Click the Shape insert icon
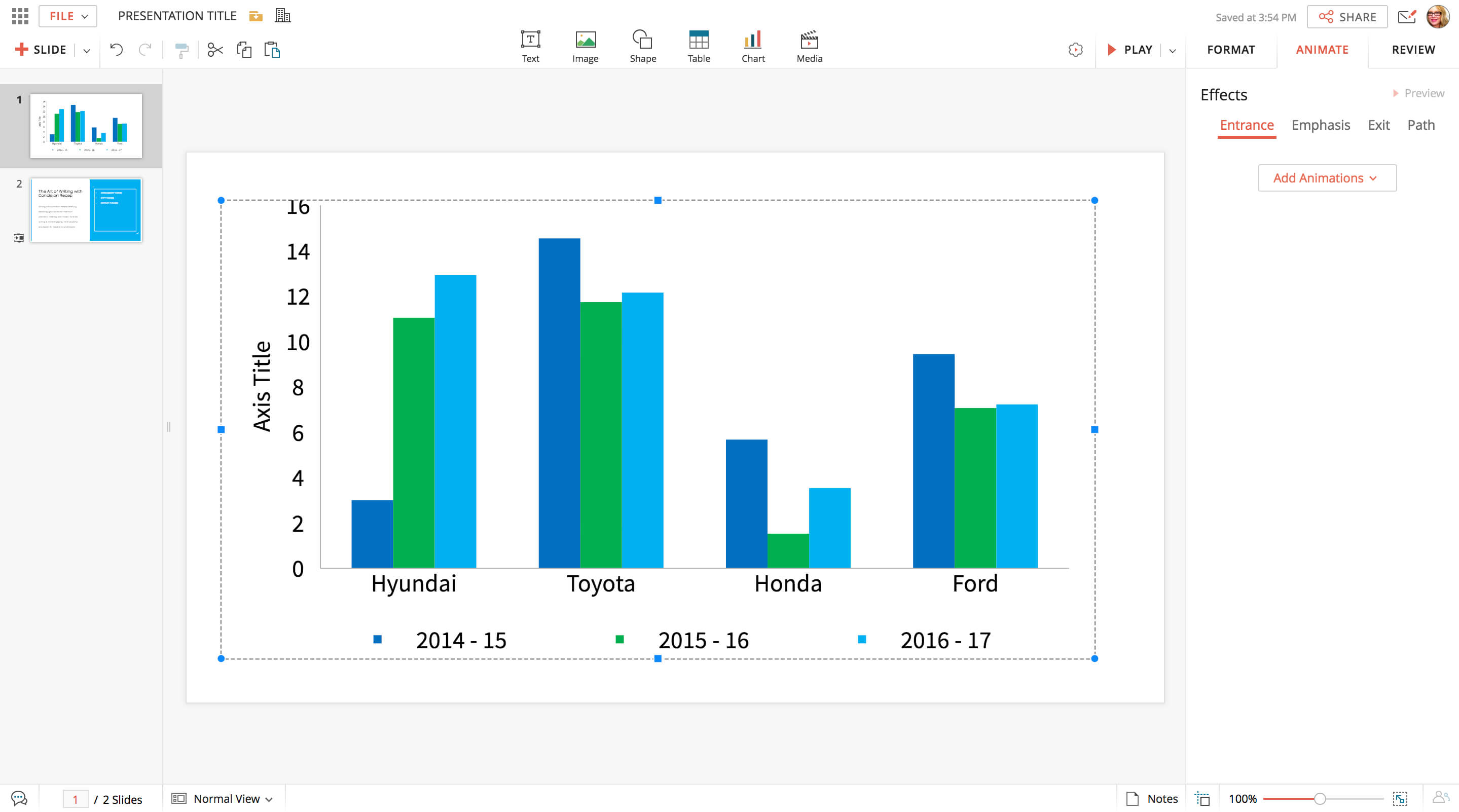 click(642, 47)
